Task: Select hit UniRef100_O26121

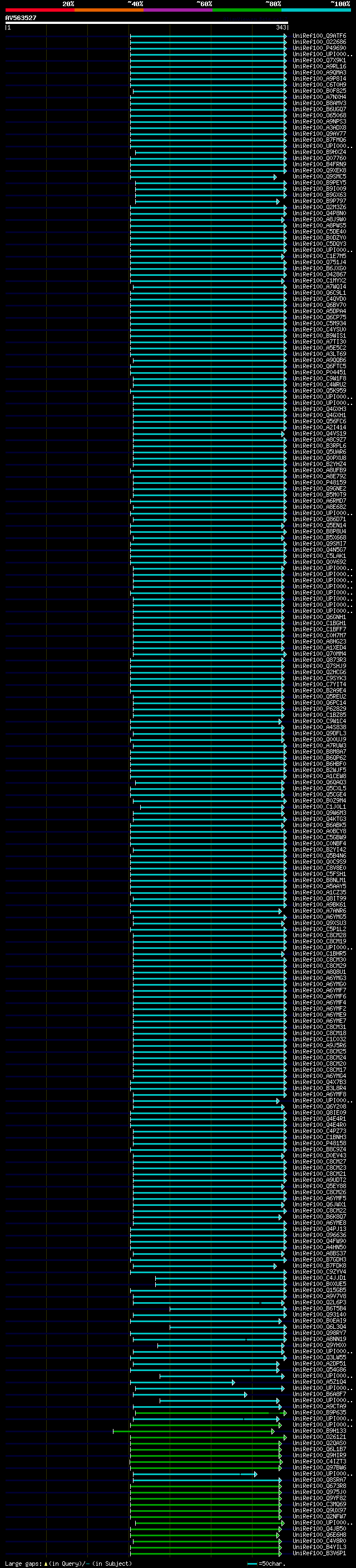Action: [319, 1437]
